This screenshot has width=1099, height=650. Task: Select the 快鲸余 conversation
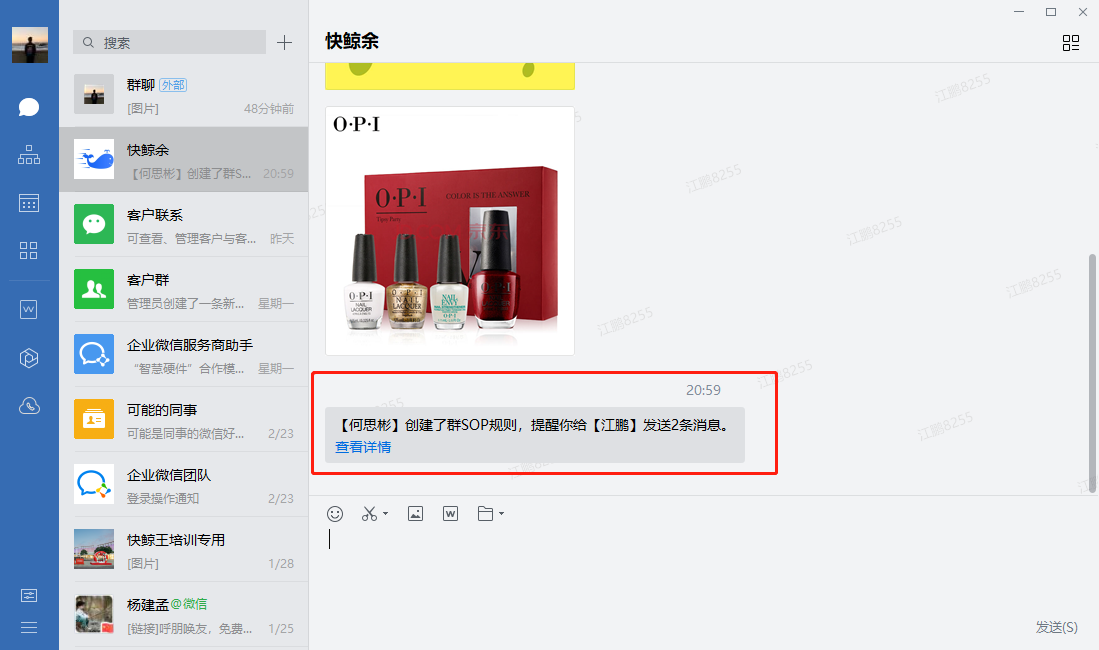184,159
